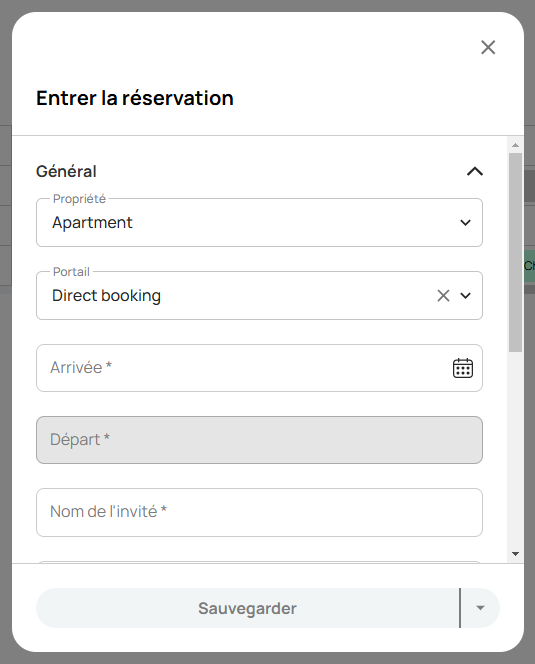Click the Portail floating label
Image resolution: width=535 pixels, height=664 pixels.
pyautogui.click(x=71, y=272)
